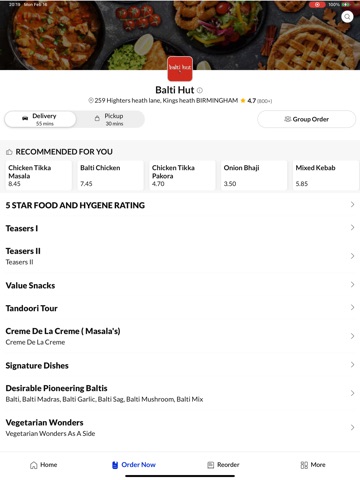
Task: Tap the RECOMMENDED FOR YOU heading
Action: point(64,152)
